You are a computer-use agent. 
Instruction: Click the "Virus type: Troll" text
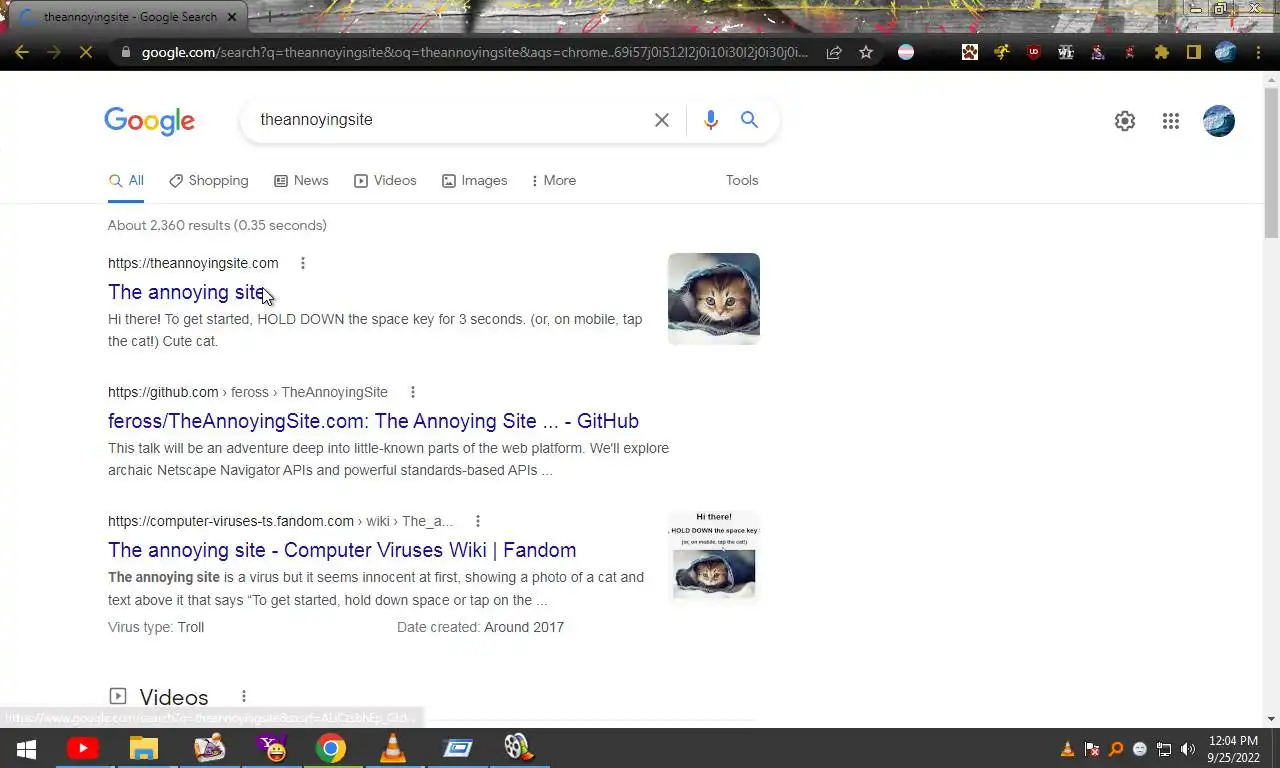156,627
